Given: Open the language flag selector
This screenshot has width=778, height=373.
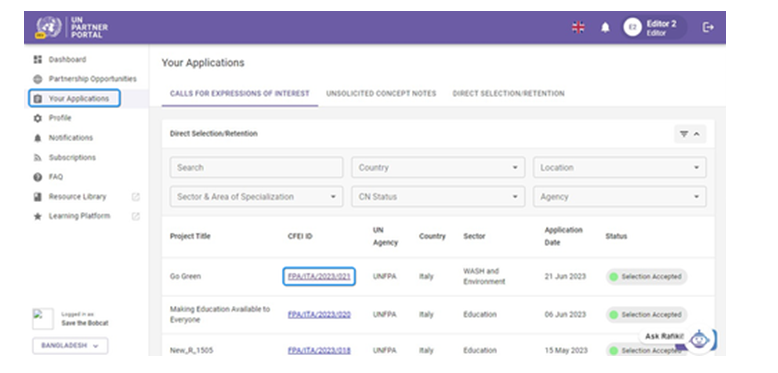Looking at the screenshot, I should [578, 28].
